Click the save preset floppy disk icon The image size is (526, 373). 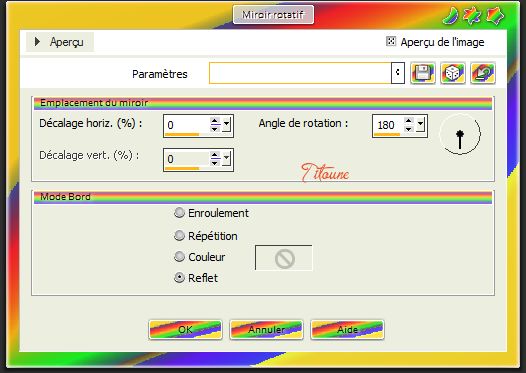(423, 73)
